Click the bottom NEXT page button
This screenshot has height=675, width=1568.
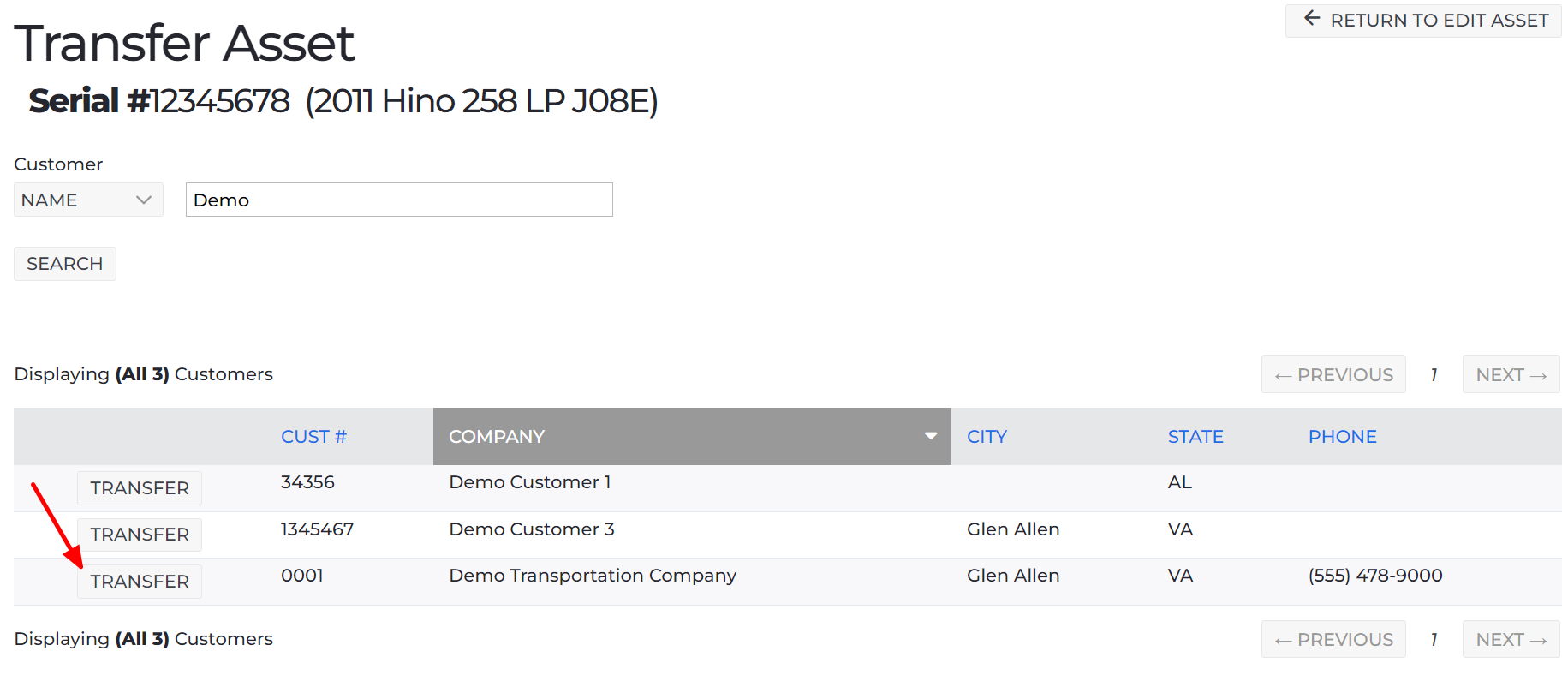1511,640
